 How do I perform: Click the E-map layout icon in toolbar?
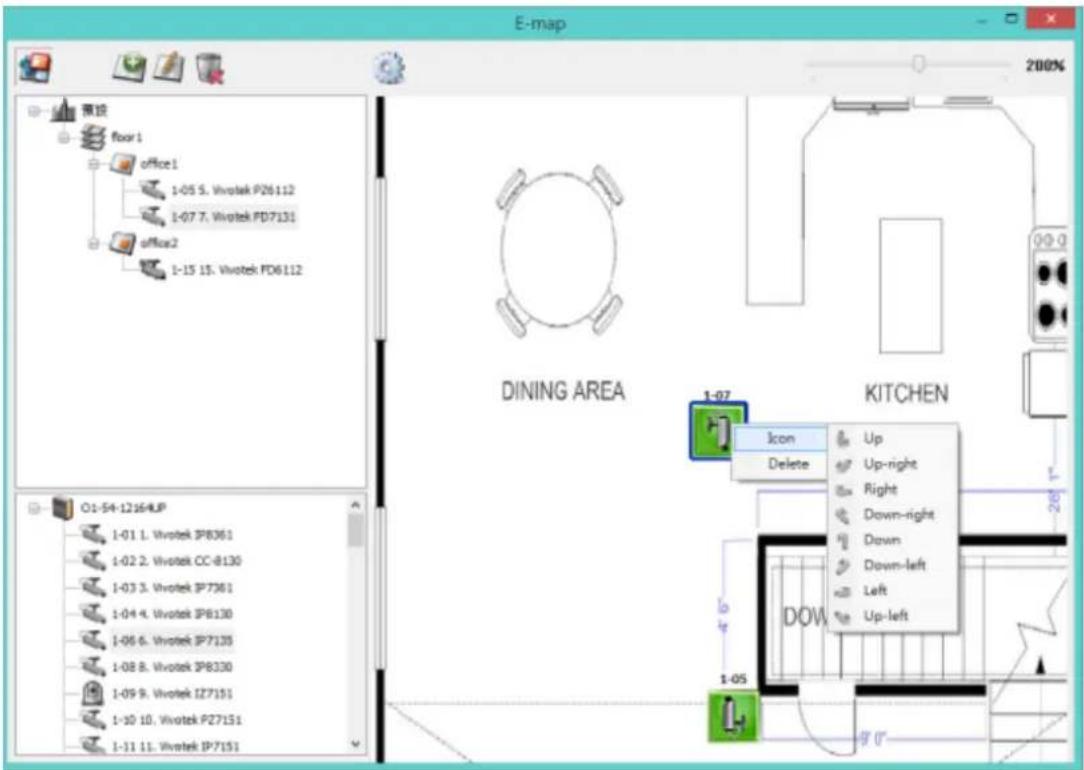click(x=34, y=68)
